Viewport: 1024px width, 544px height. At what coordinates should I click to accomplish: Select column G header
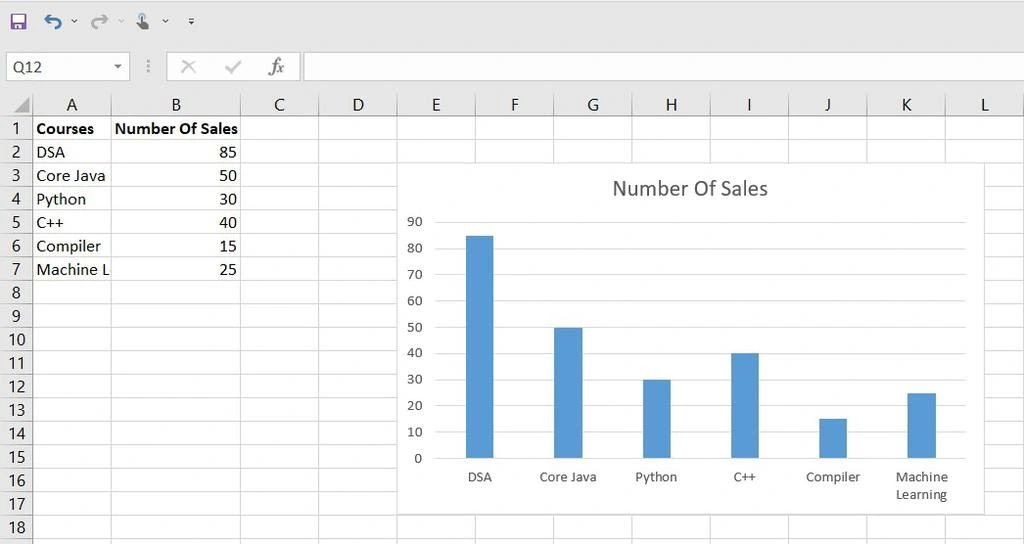(593, 104)
